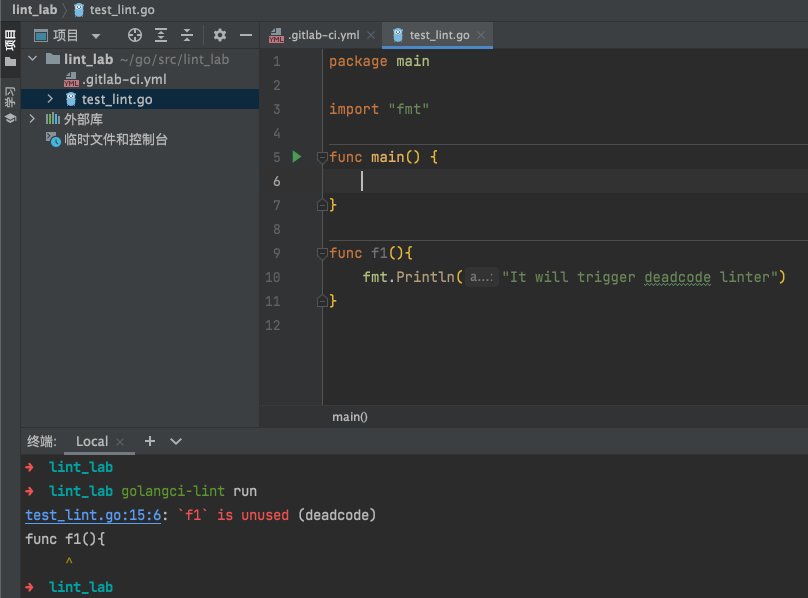
Task: Close the test_lint.go editor tab
Action: pyautogui.click(x=481, y=35)
